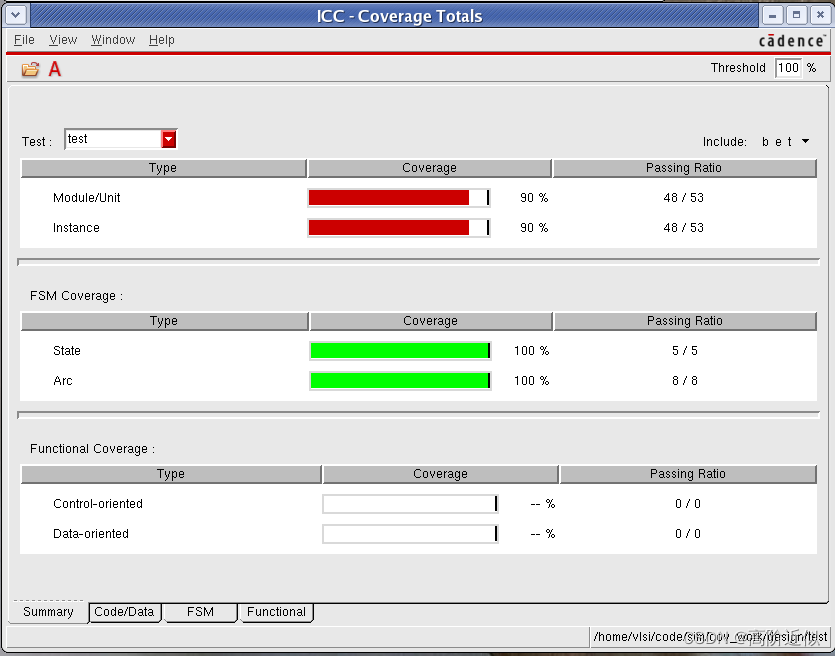Open the File menu

(x=24, y=40)
